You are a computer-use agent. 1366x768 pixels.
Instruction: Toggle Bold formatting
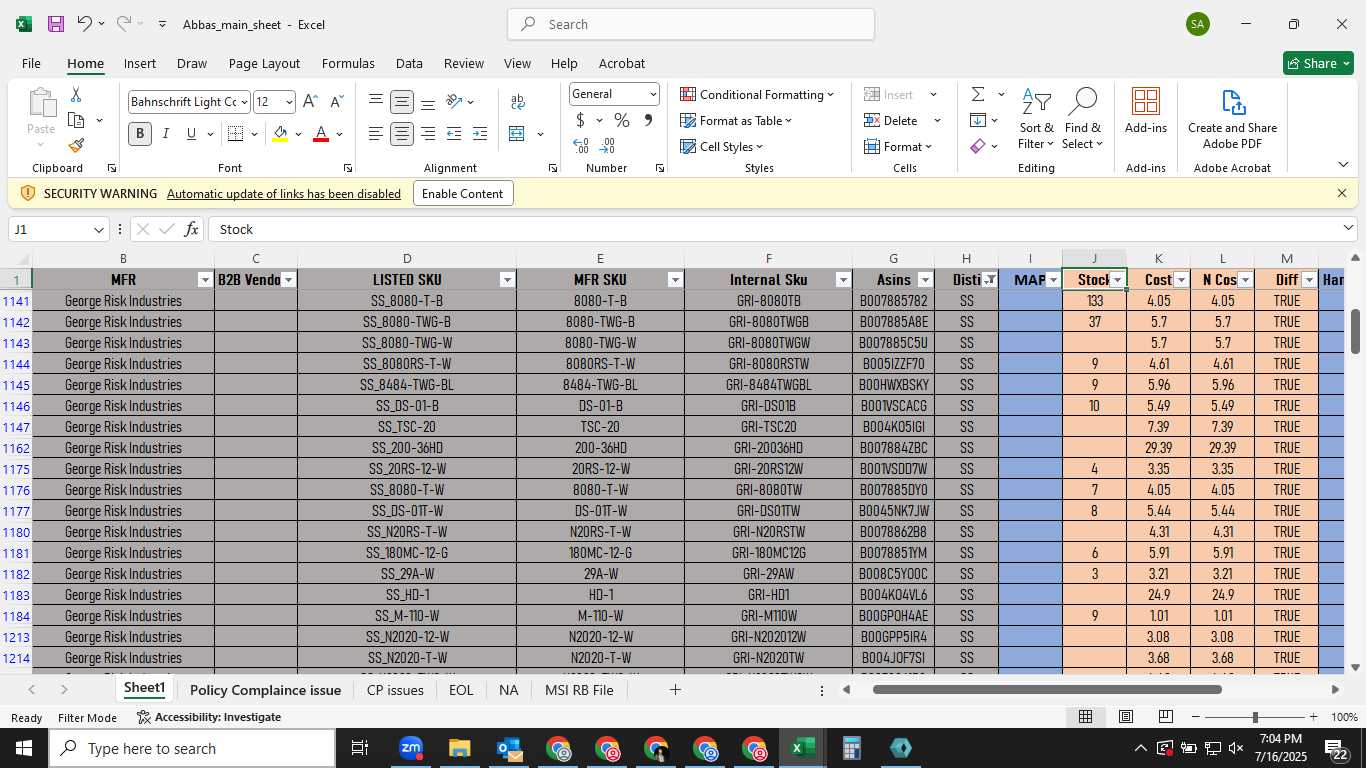point(140,134)
